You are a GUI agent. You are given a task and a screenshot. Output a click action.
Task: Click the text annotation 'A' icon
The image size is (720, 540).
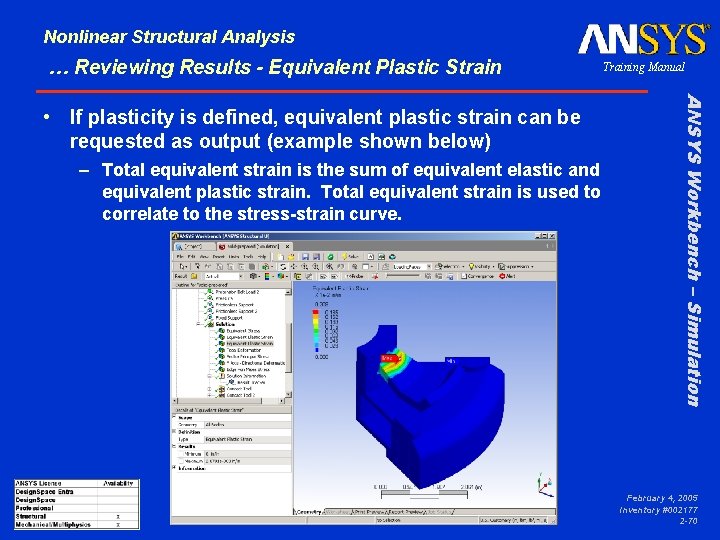(371, 257)
